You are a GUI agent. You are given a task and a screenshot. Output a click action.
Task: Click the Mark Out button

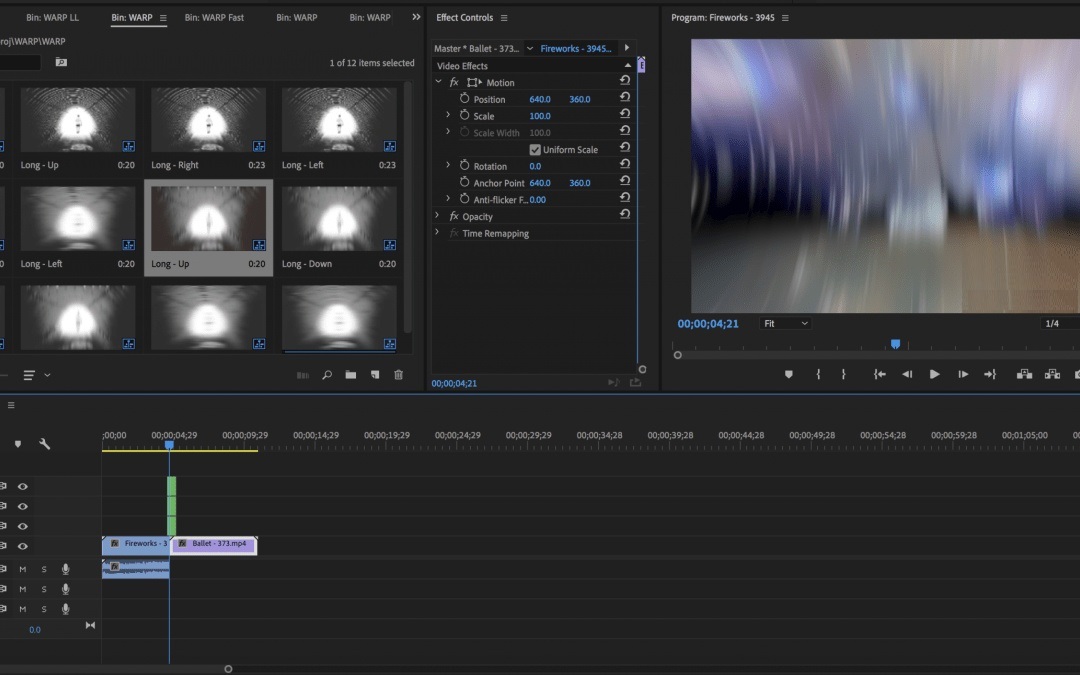843,374
